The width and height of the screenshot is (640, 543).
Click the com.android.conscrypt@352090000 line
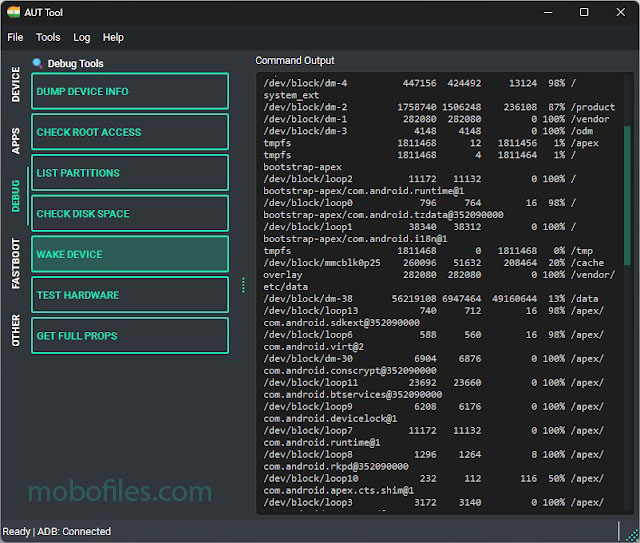[350, 370]
